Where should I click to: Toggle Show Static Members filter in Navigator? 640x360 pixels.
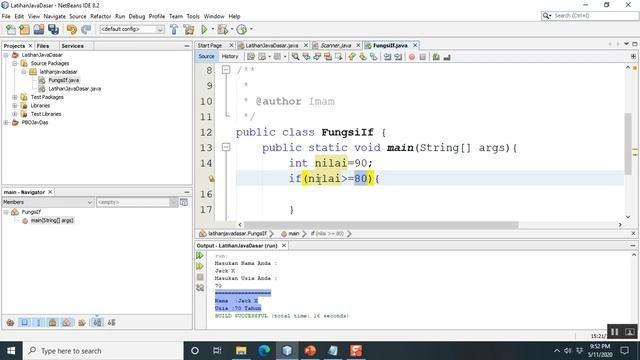click(39, 322)
